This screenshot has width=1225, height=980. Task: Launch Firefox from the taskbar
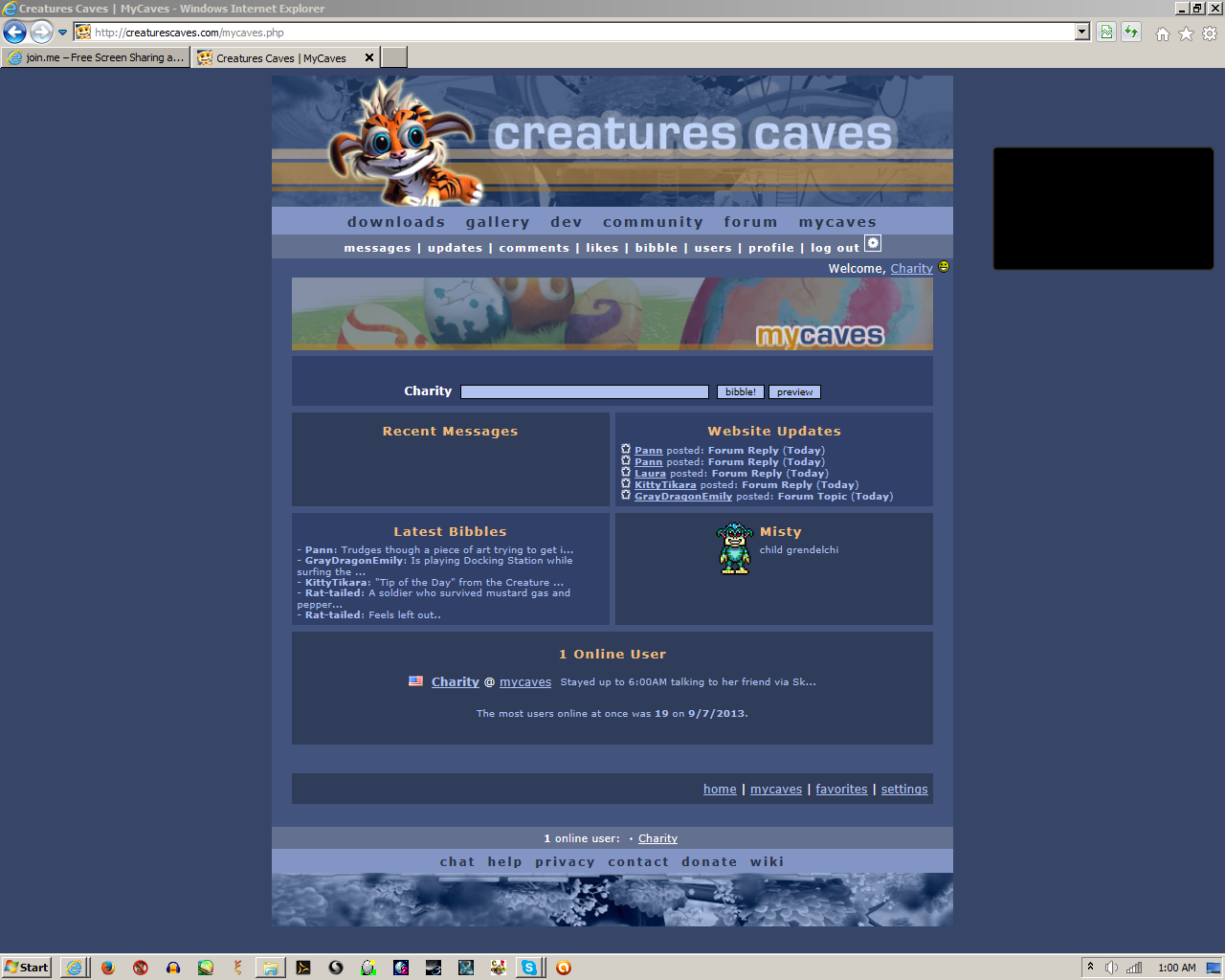(x=106, y=968)
